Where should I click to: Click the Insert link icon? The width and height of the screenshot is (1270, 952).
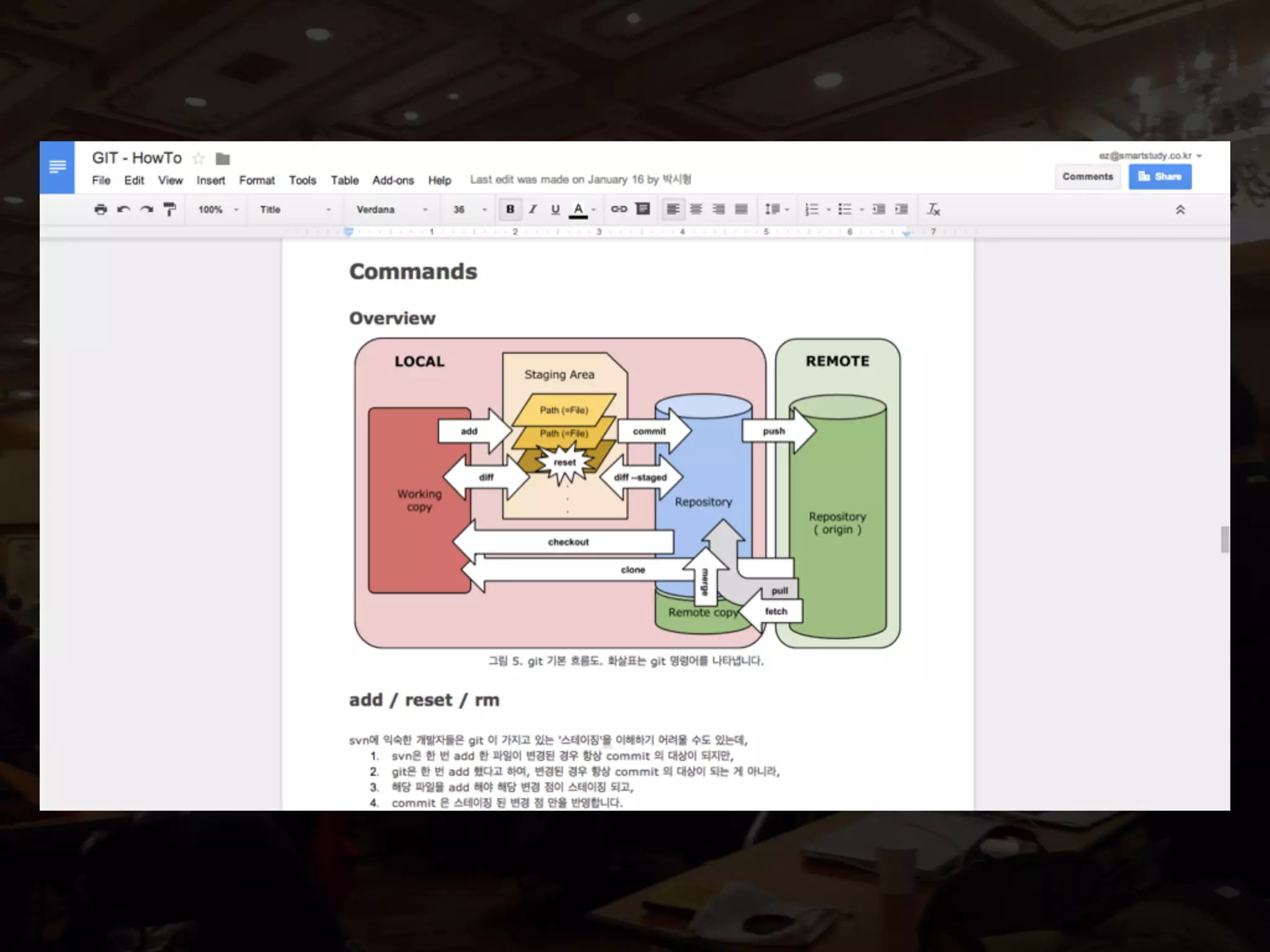pyautogui.click(x=619, y=209)
